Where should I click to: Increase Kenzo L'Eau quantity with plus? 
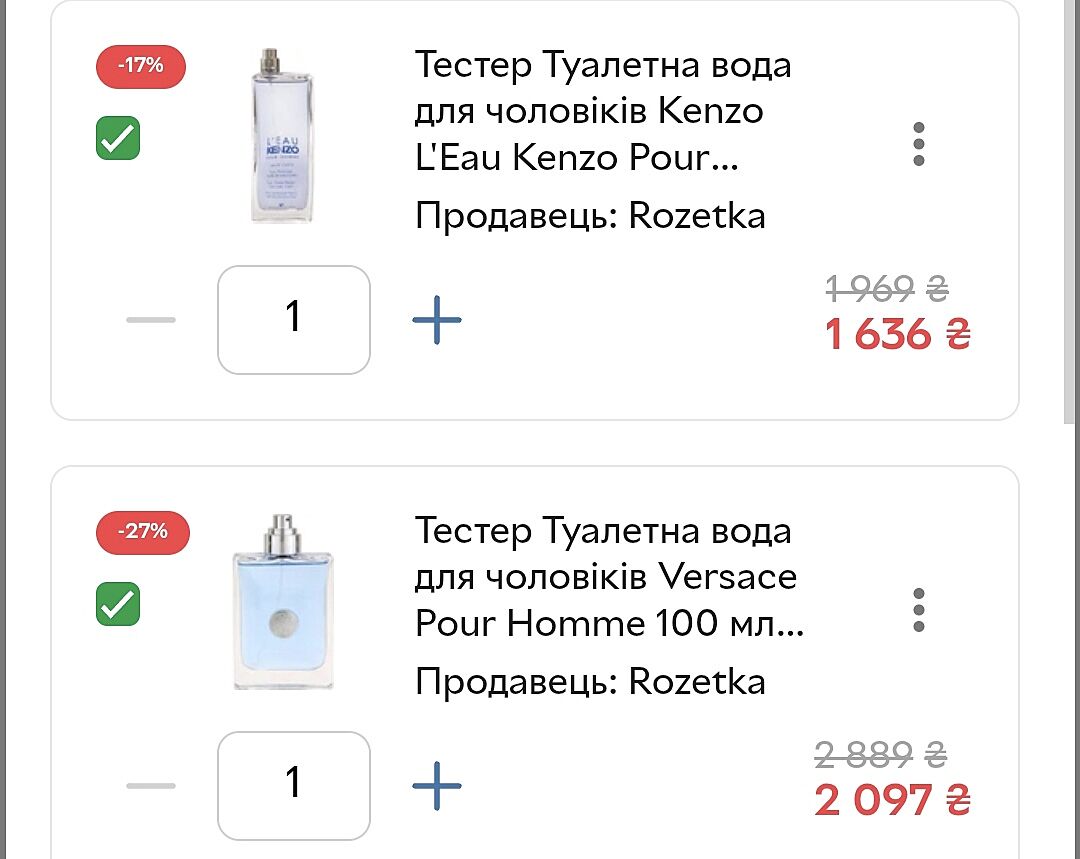pyautogui.click(x=437, y=320)
